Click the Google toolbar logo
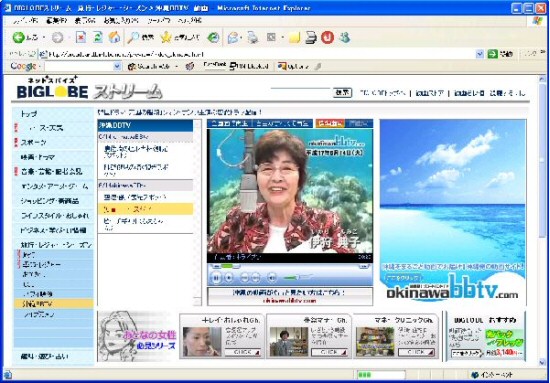 (23, 66)
